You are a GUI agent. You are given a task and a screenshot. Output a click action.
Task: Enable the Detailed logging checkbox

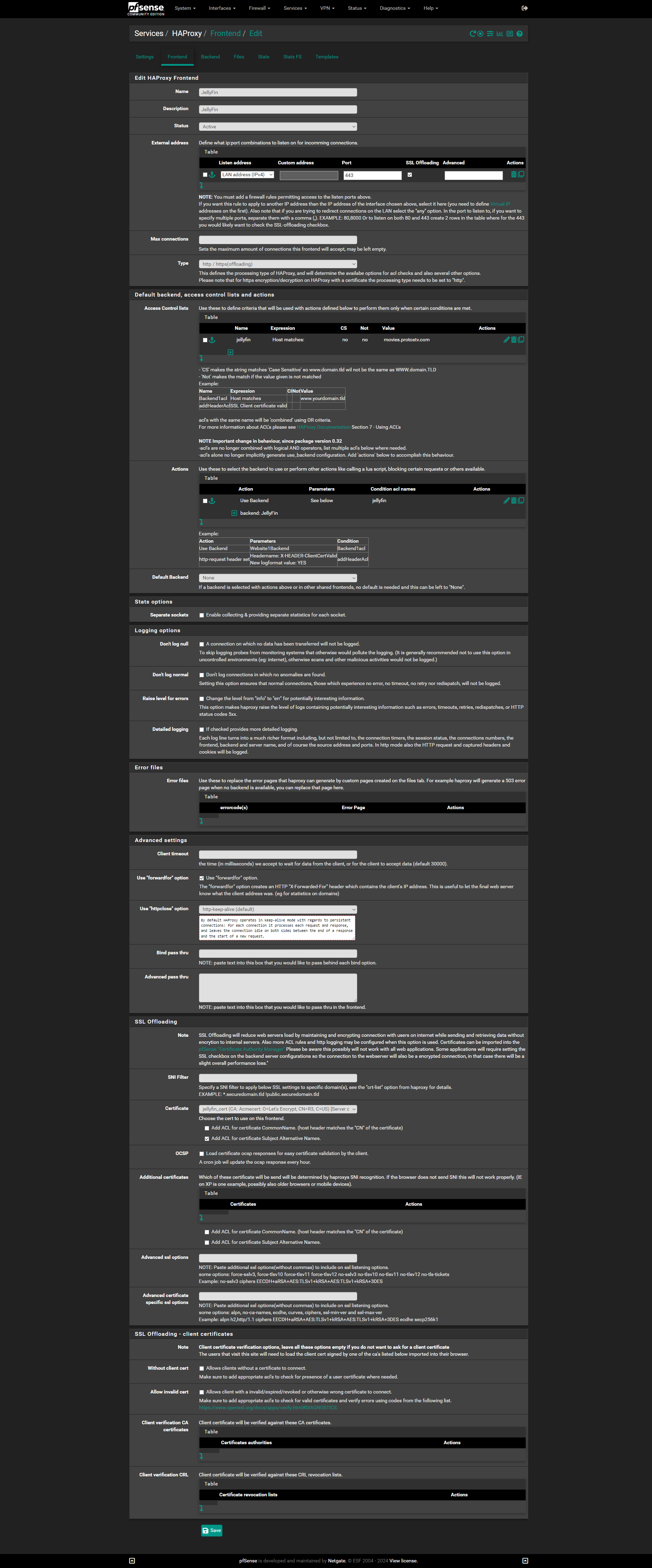pyautogui.click(x=201, y=729)
